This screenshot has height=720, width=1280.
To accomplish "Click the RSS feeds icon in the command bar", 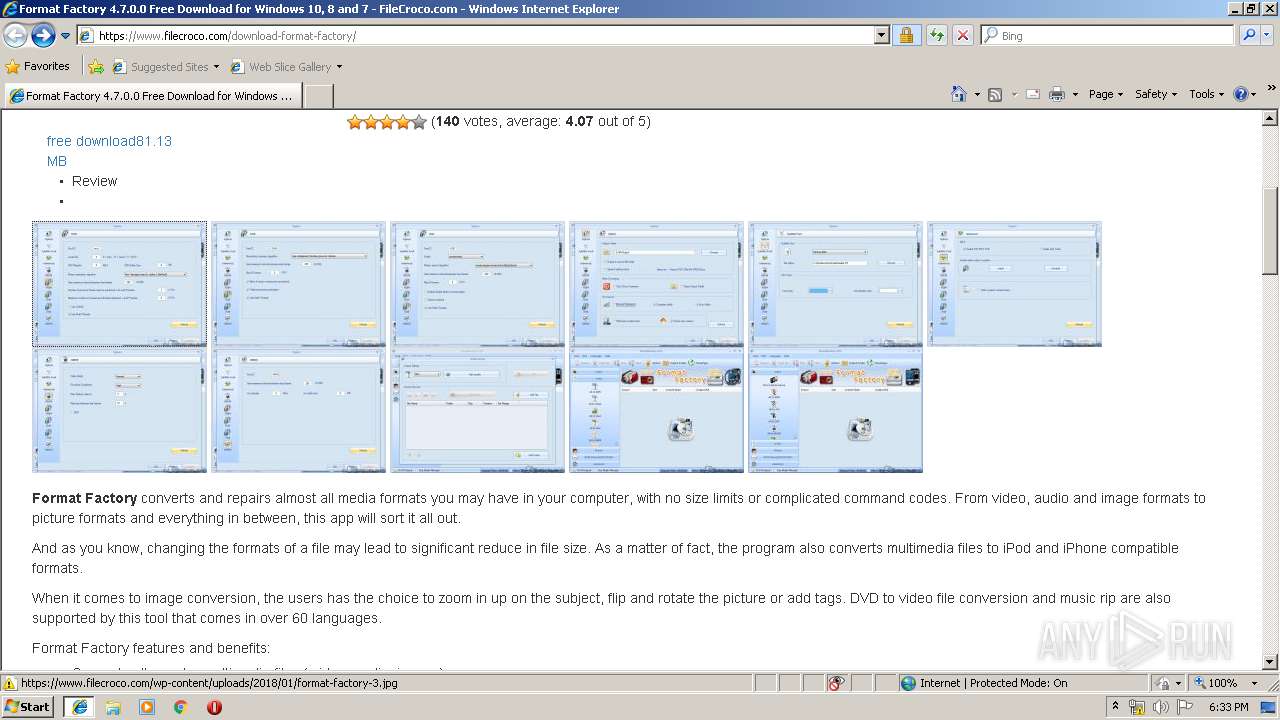I will coord(995,94).
